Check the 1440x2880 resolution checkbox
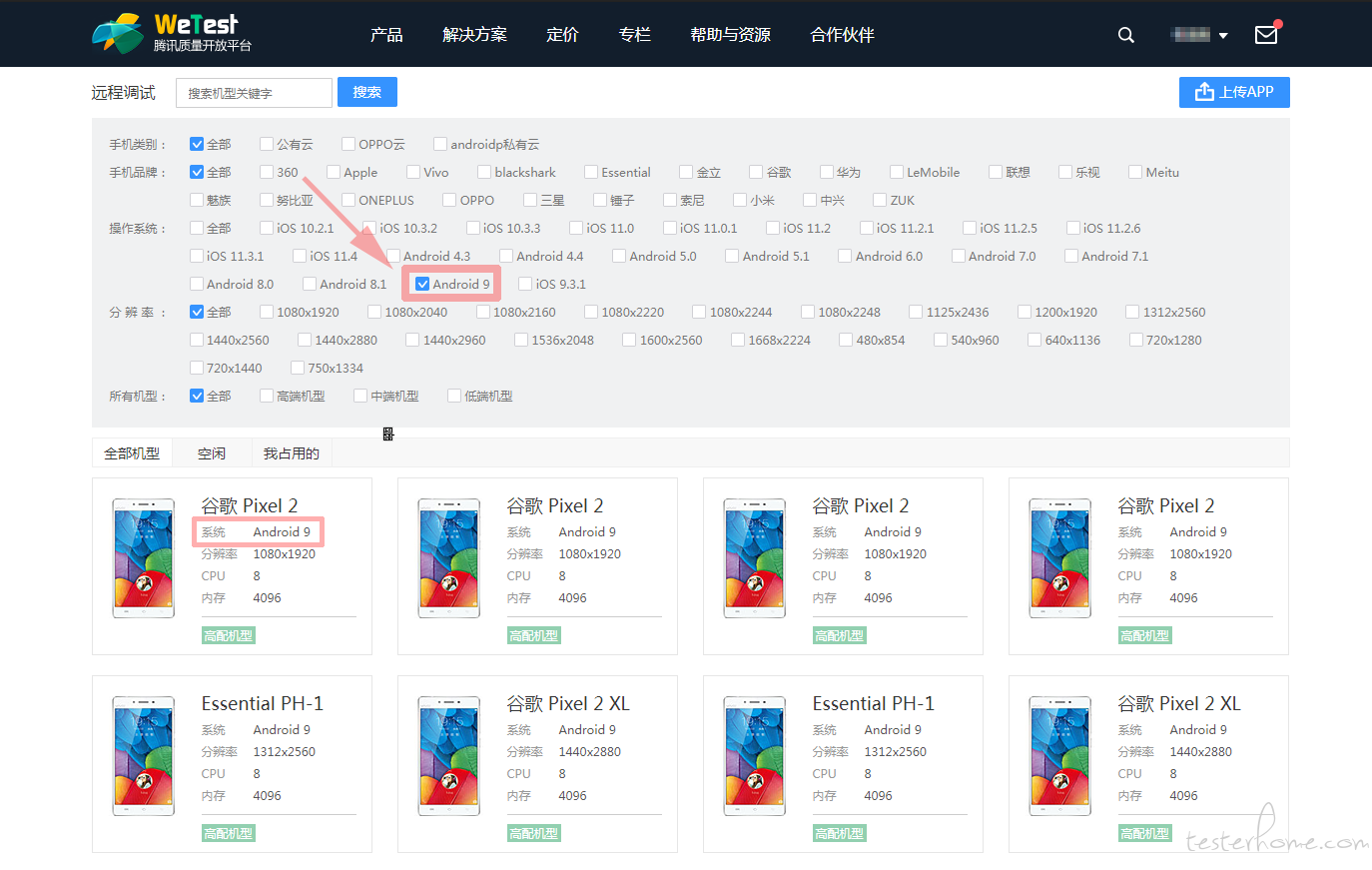 305,340
